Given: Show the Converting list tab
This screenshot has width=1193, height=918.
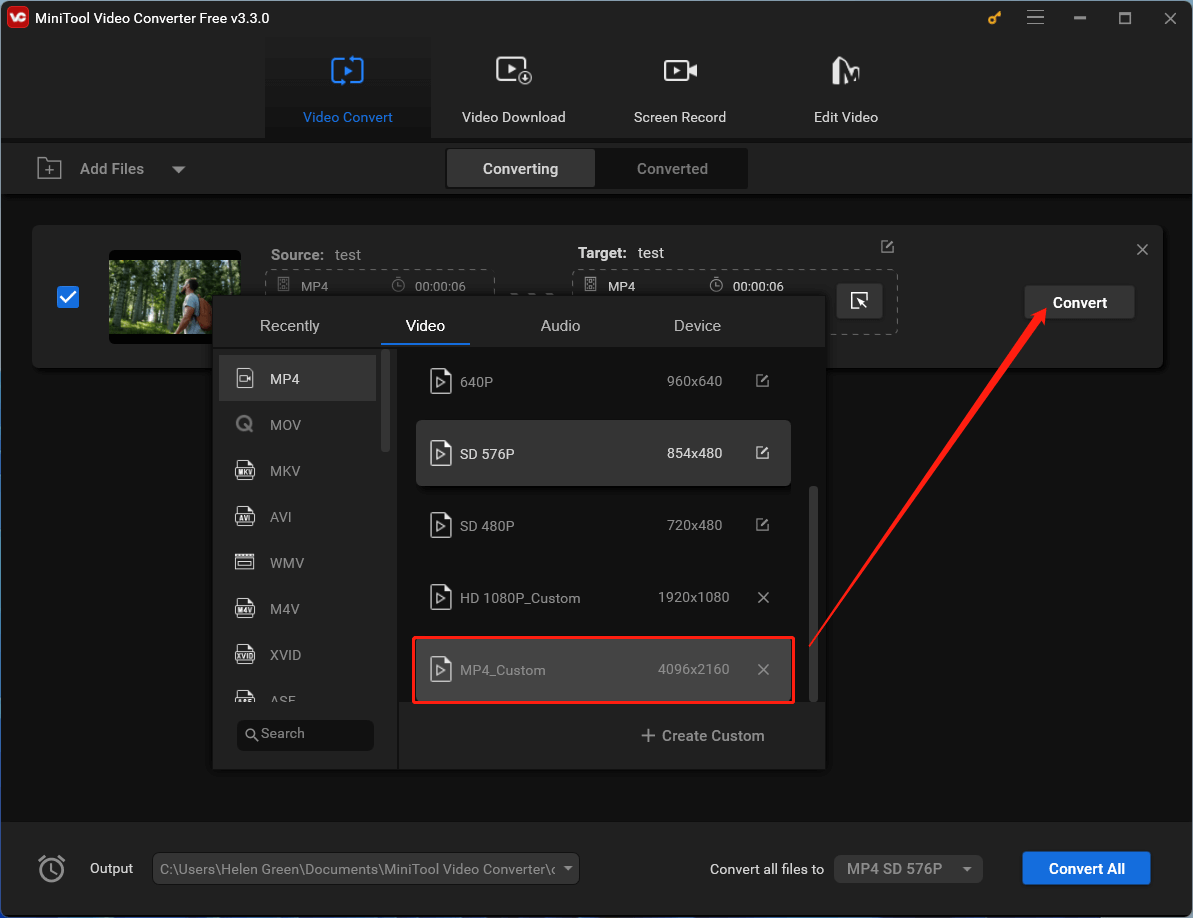Looking at the screenshot, I should 520,169.
